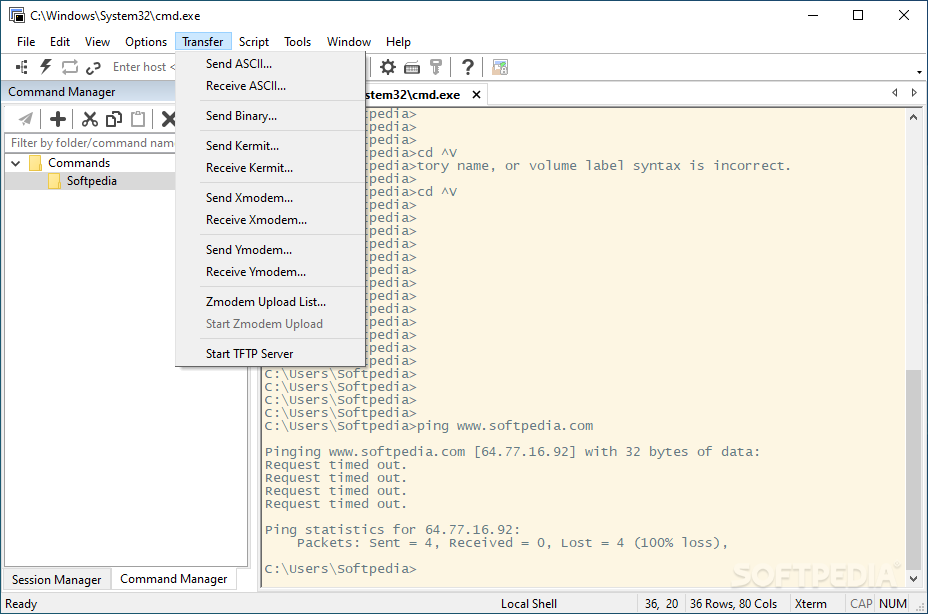Image resolution: width=928 pixels, height=614 pixels.
Task: Select Receive Kermit... option
Action: (x=270, y=168)
